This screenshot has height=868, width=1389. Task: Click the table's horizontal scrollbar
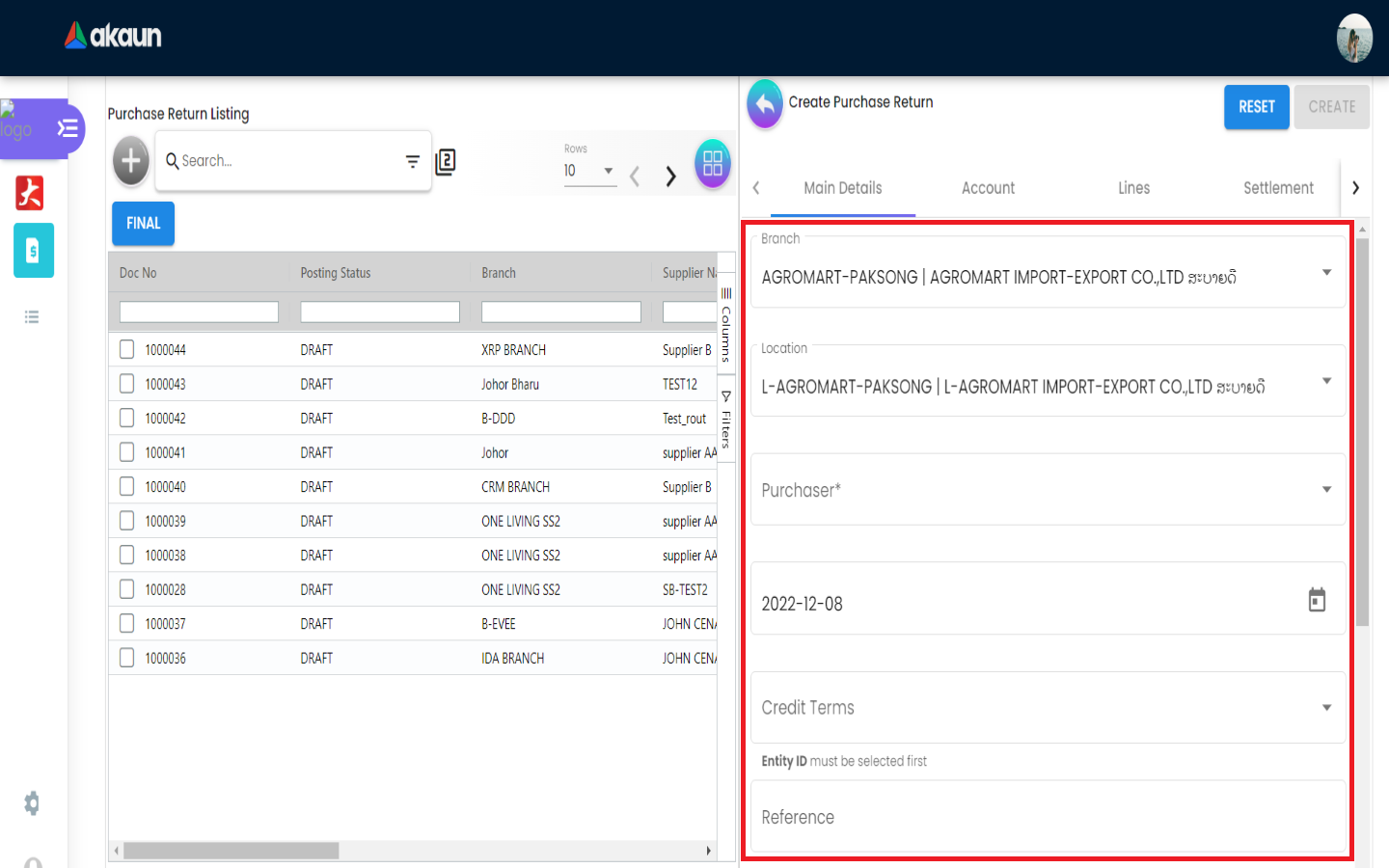231,851
